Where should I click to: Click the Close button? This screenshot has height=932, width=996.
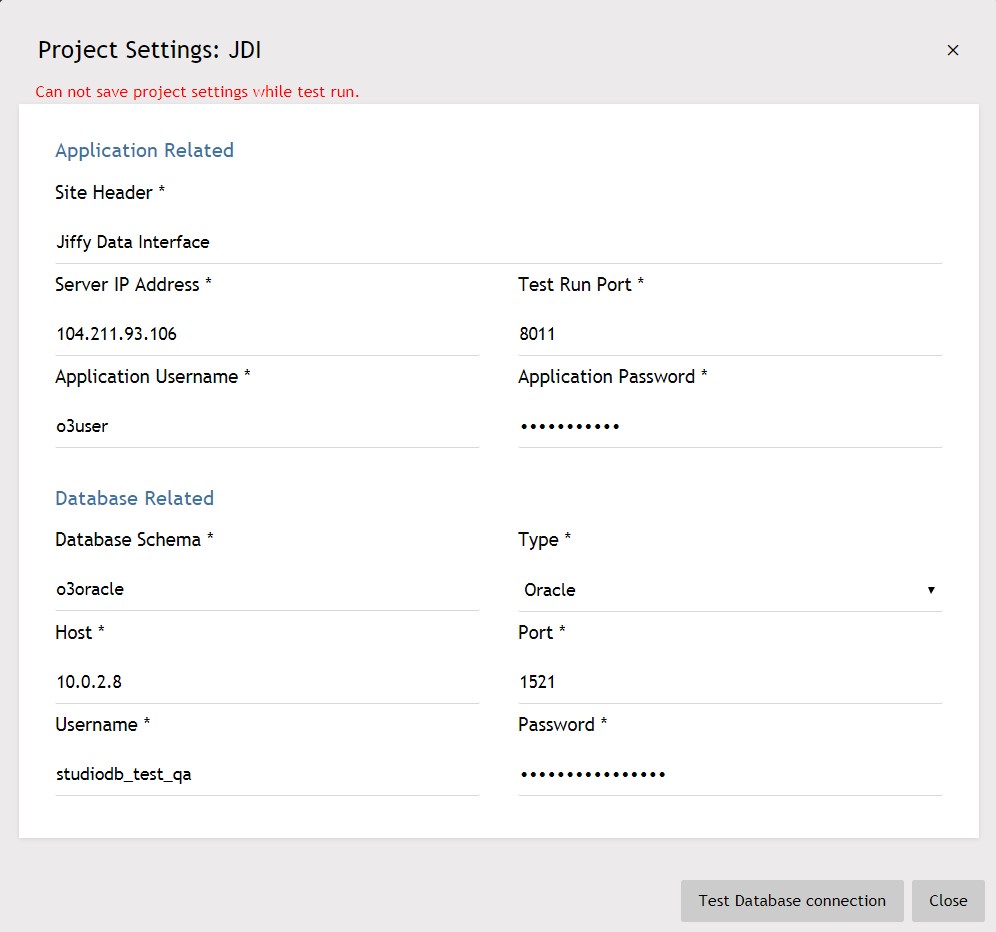pos(948,901)
